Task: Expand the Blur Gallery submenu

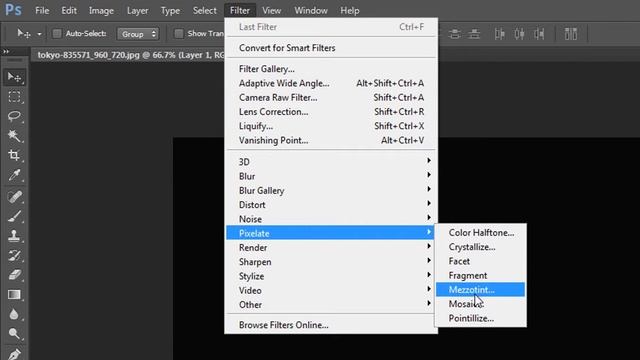Action: (x=331, y=190)
